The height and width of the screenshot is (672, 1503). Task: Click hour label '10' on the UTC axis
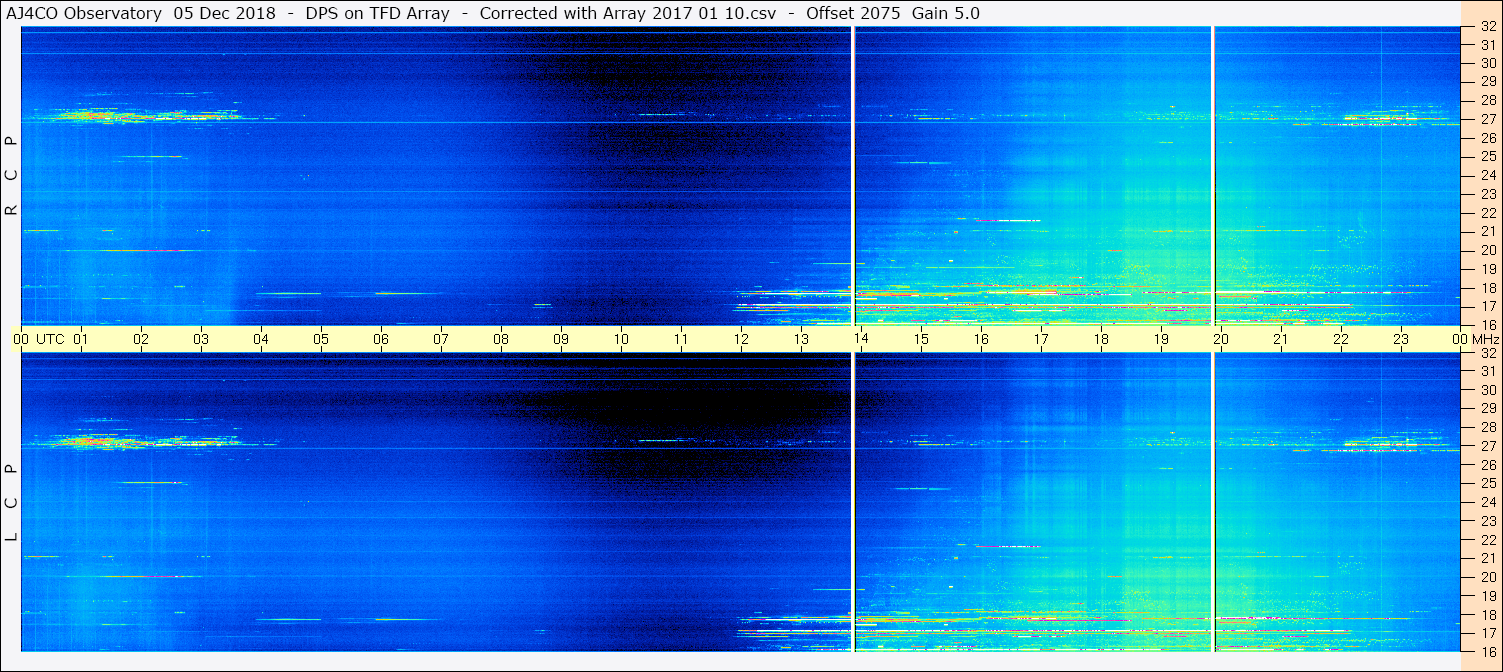coord(621,339)
